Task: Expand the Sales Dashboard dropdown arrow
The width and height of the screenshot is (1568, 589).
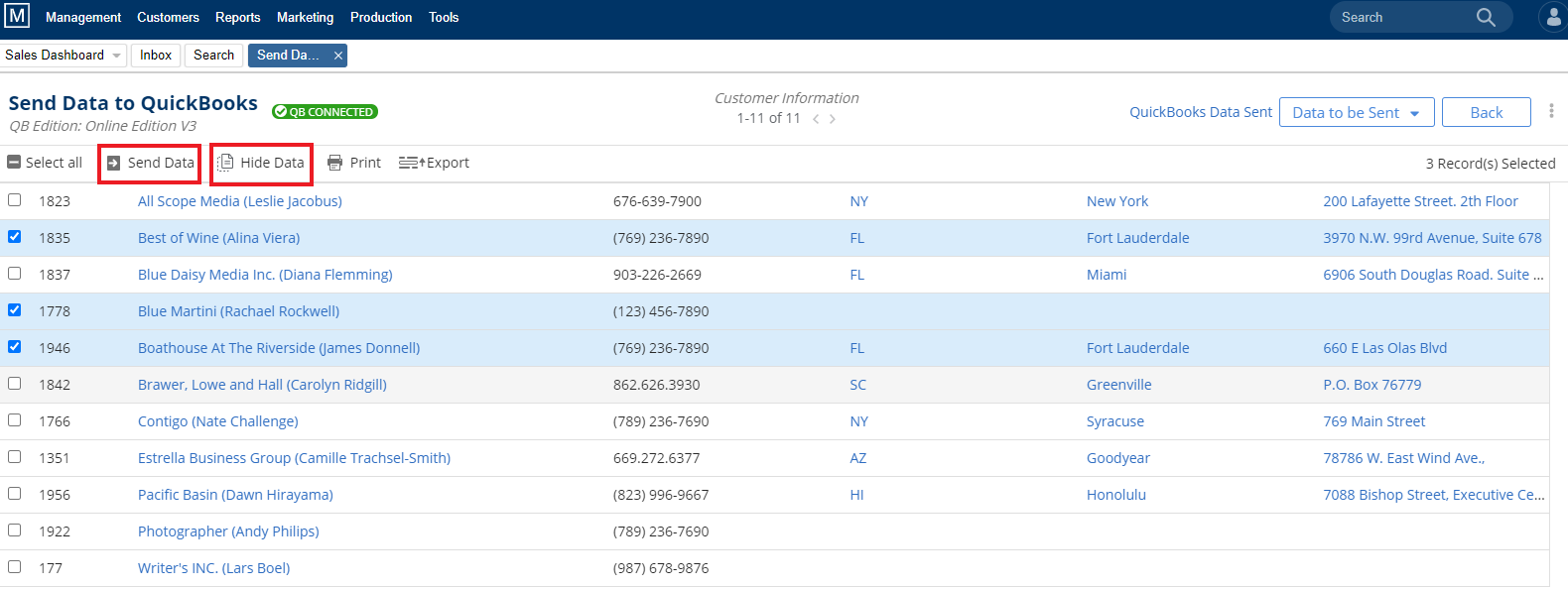Action: [x=117, y=56]
